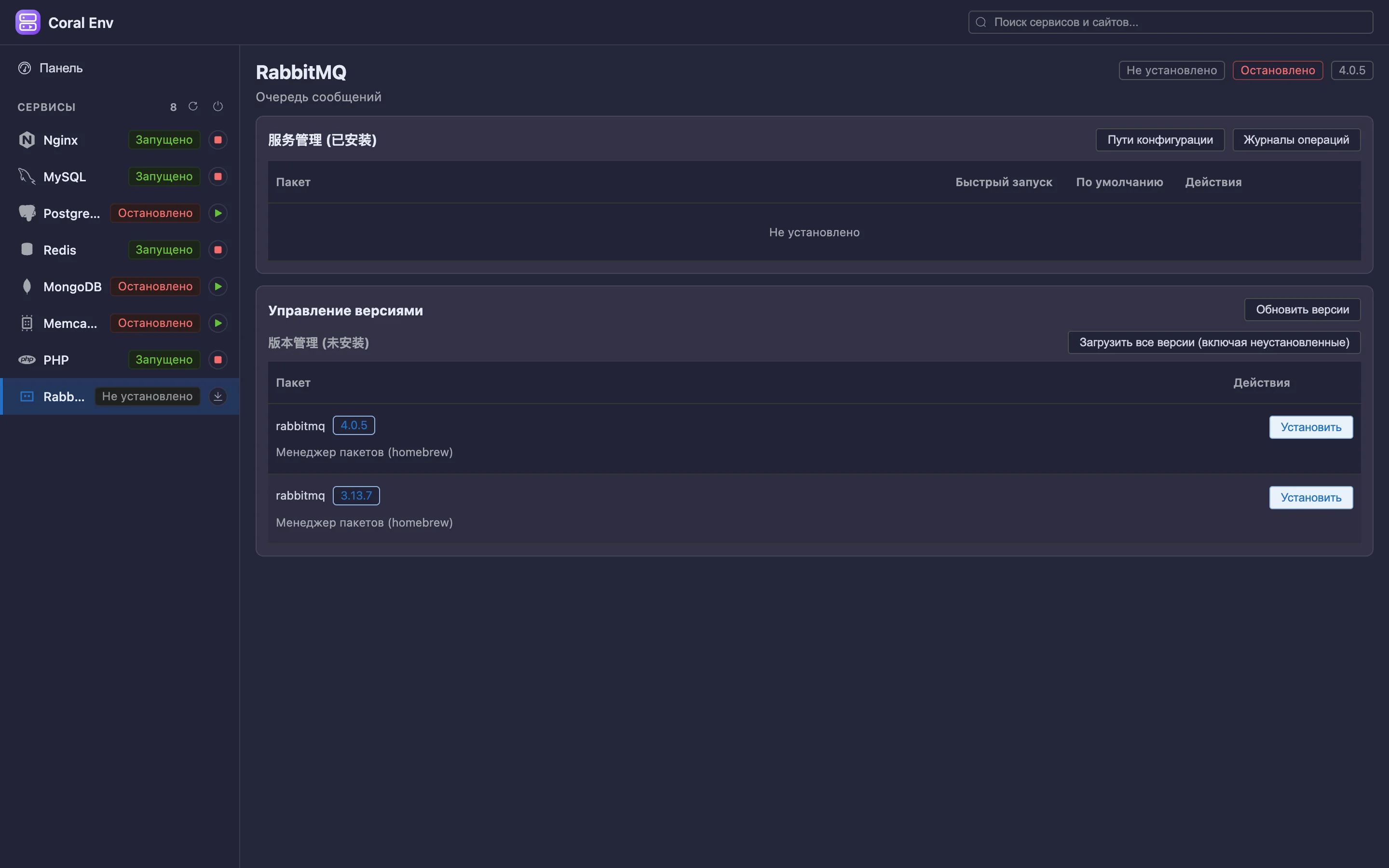Viewport: 1389px width, 868px height.
Task: Click the RabbitMQ sidebar icon
Action: pyautogui.click(x=27, y=396)
